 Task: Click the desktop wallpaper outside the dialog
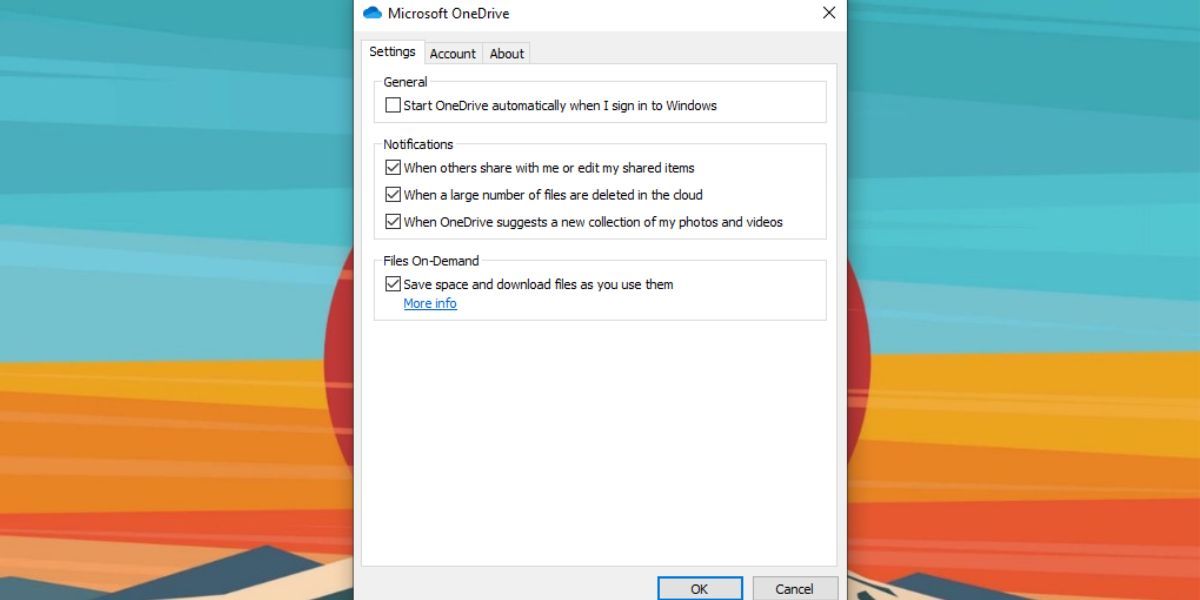(150, 300)
